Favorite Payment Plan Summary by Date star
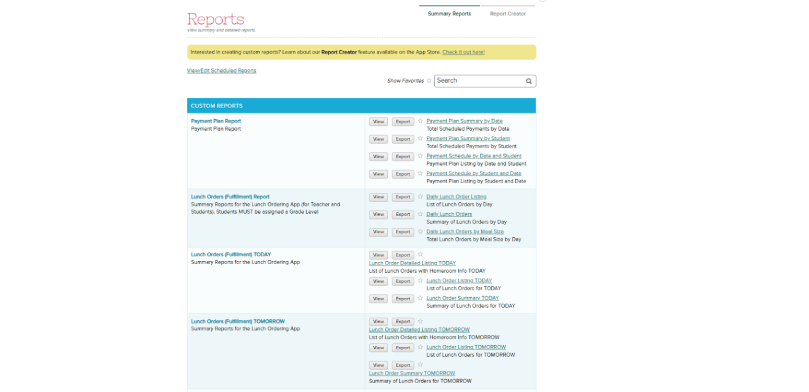 pos(420,121)
